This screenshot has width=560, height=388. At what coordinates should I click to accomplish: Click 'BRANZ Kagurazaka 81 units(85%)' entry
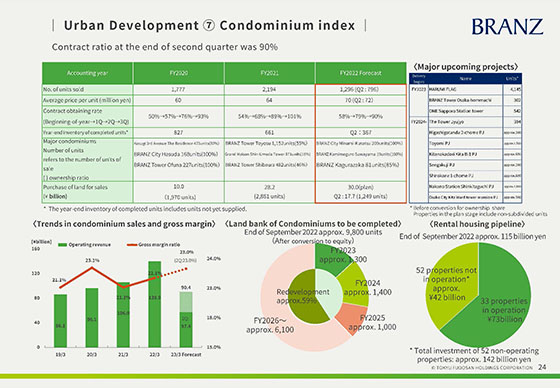pyautogui.click(x=358, y=165)
